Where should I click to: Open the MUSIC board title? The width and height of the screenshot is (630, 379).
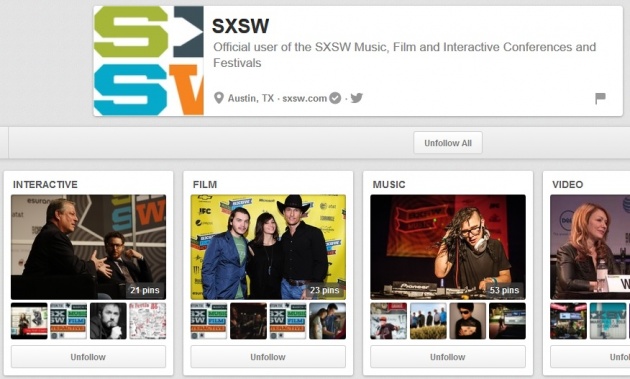(389, 184)
